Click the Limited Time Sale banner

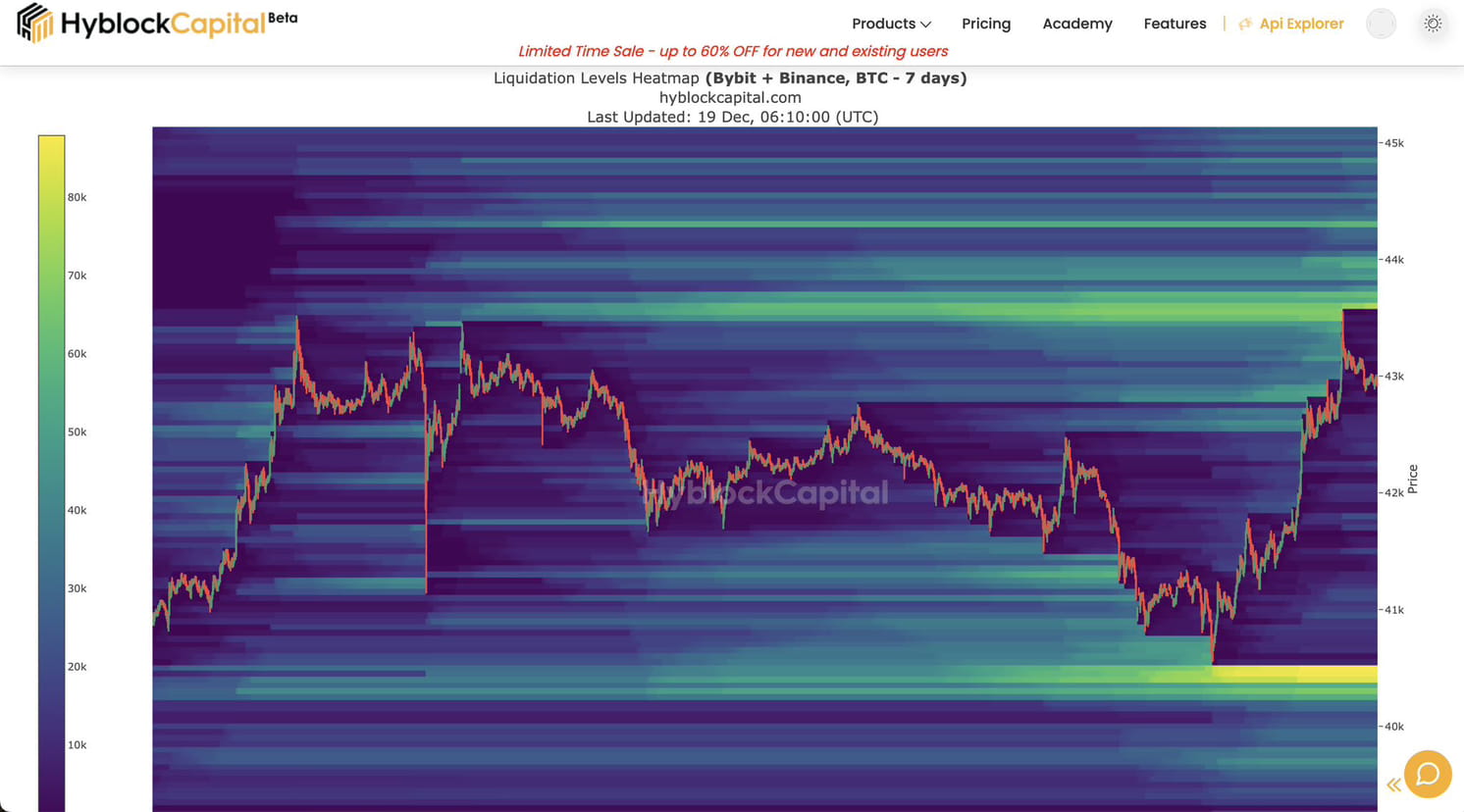[733, 51]
